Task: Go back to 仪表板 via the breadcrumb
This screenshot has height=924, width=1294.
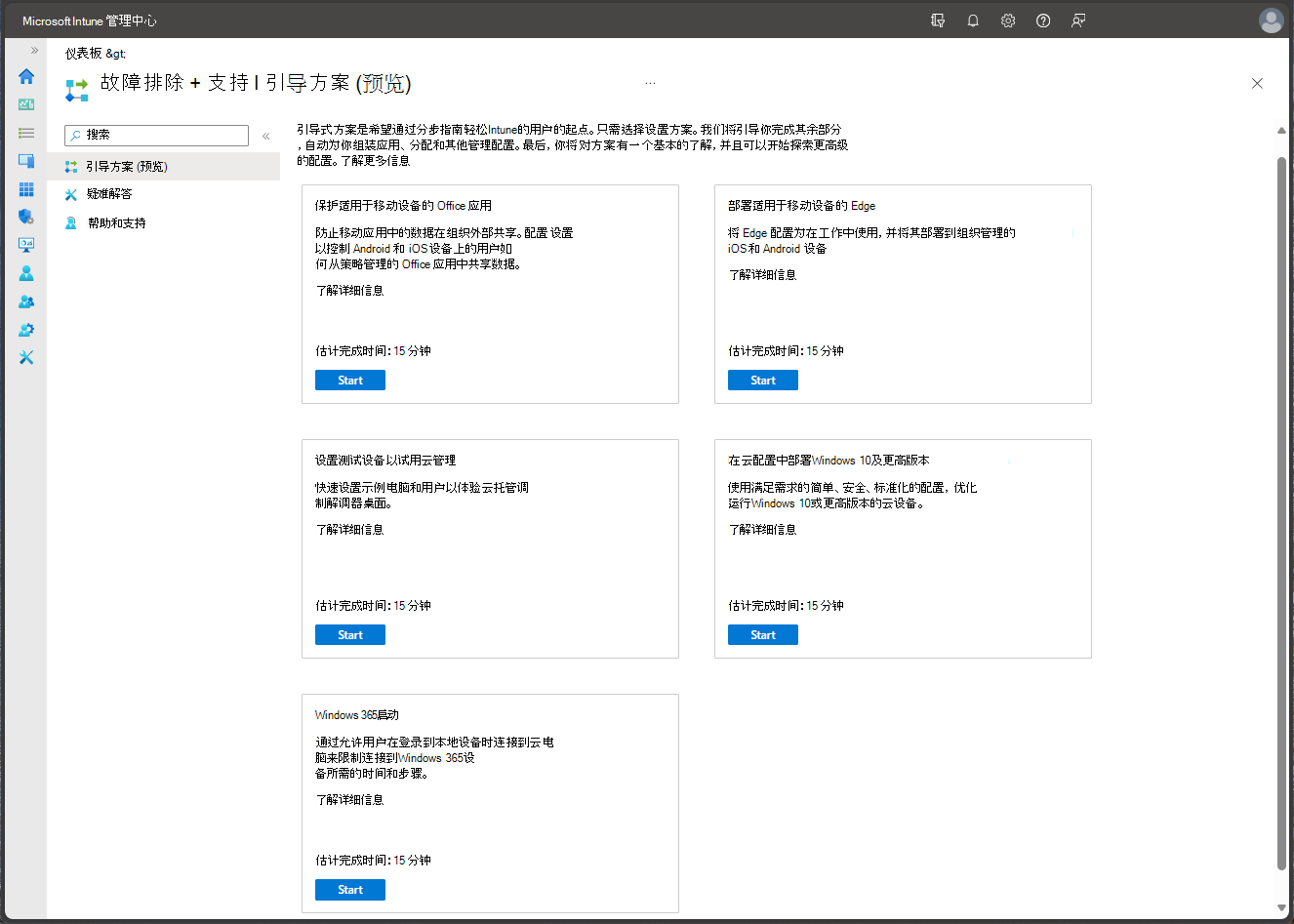Action: point(83,54)
